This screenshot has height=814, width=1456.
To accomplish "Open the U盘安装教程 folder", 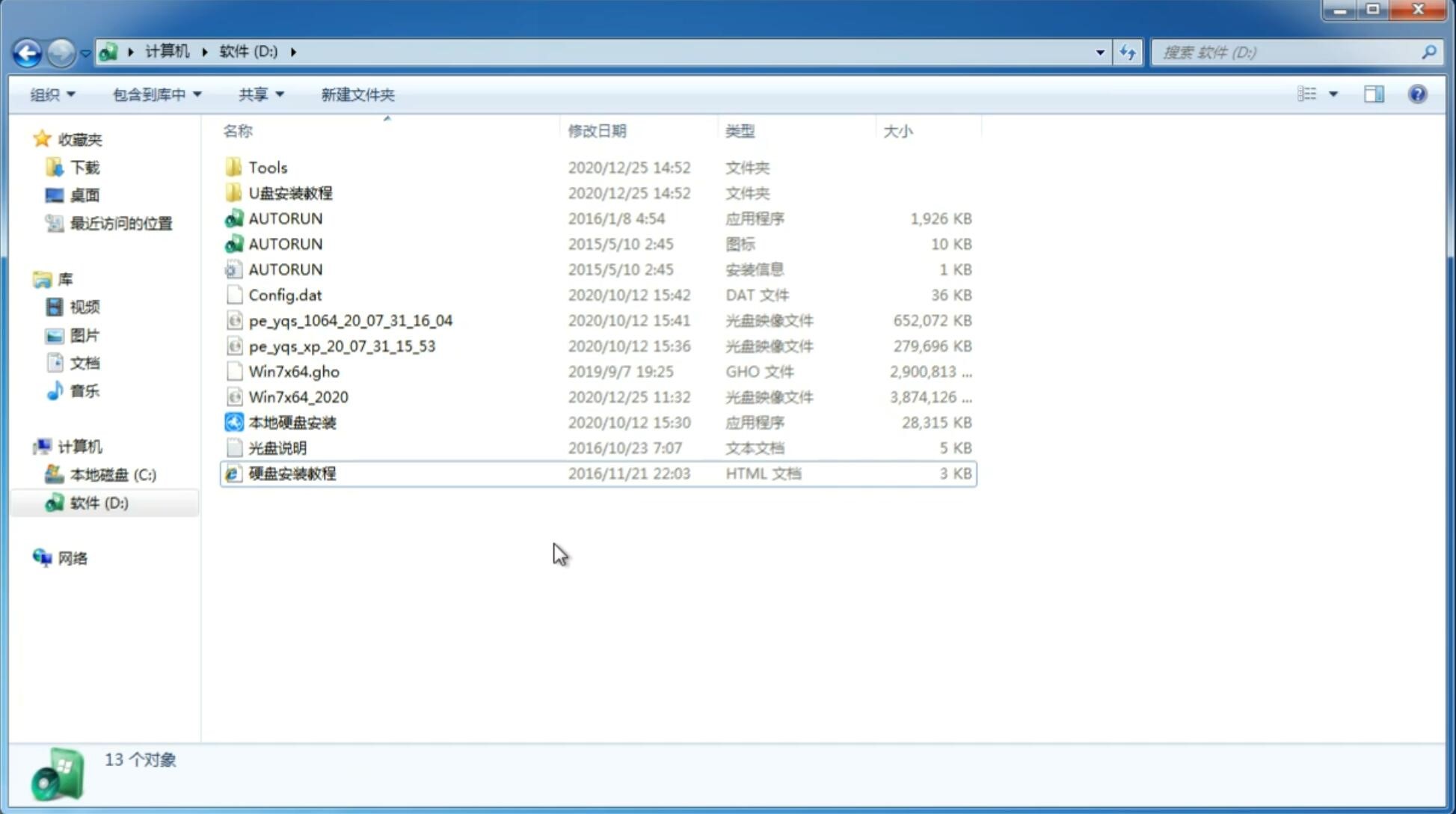I will coord(290,192).
